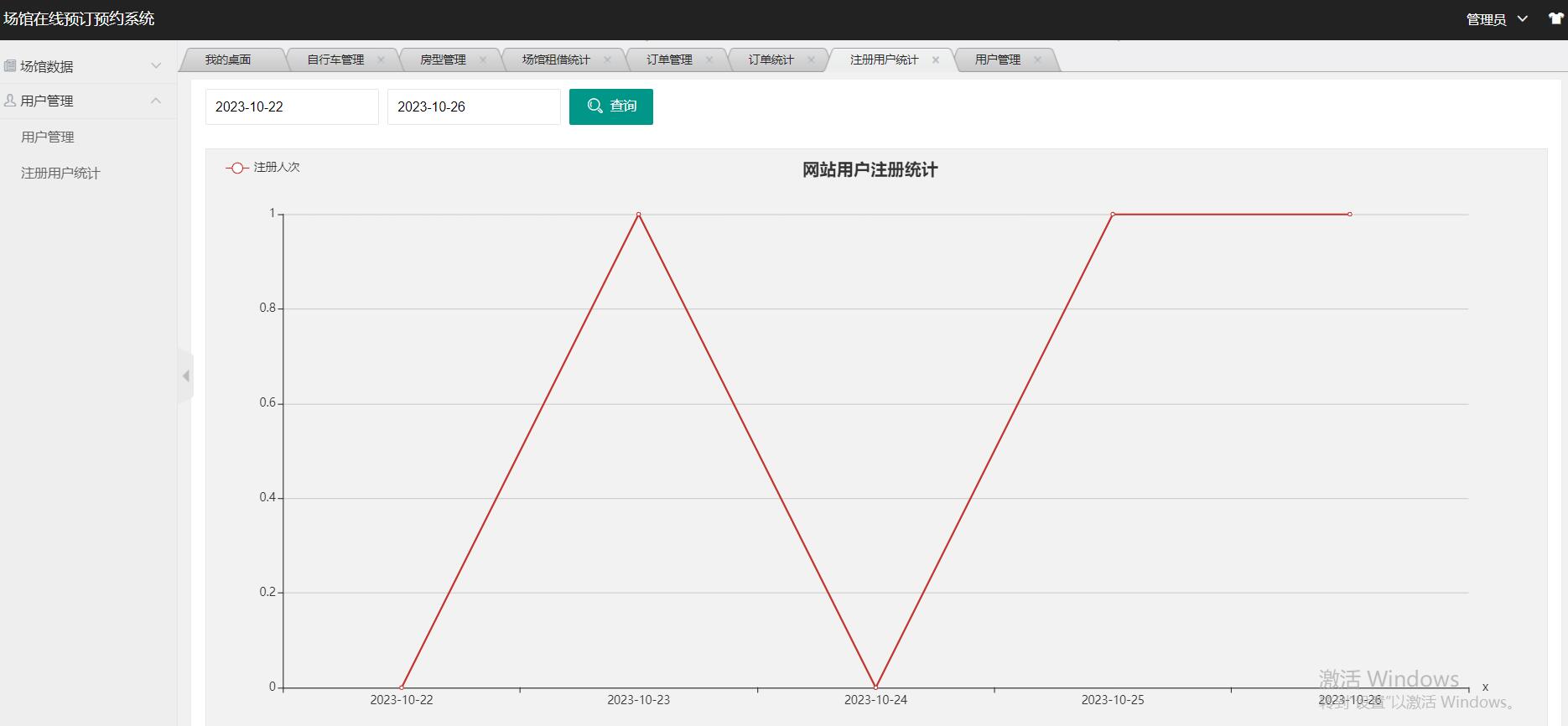Close the 场馆租借统计 tab
The height and width of the screenshot is (726, 1568).
pyautogui.click(x=608, y=60)
